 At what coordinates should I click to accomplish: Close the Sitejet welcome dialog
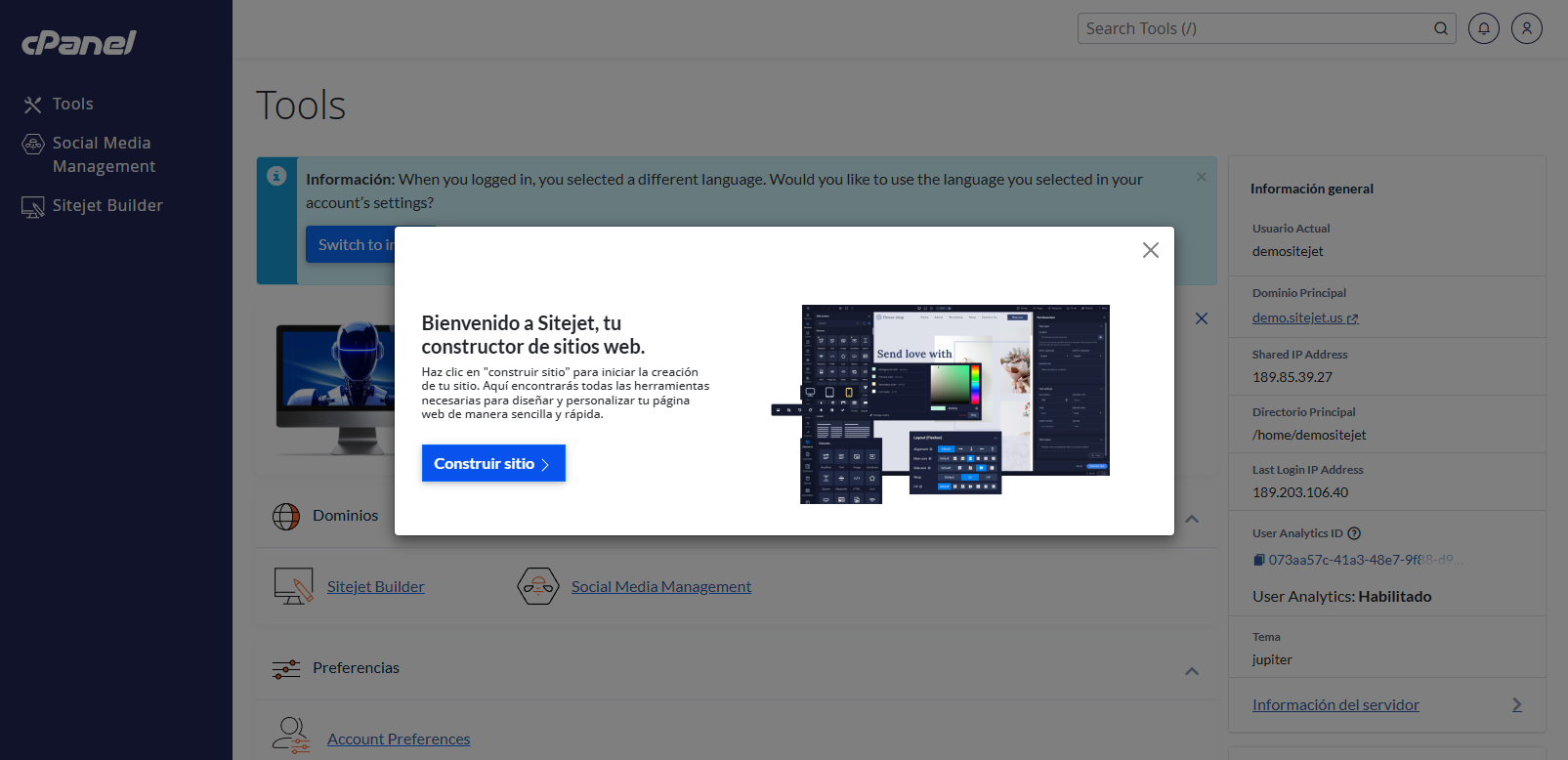[x=1151, y=250]
